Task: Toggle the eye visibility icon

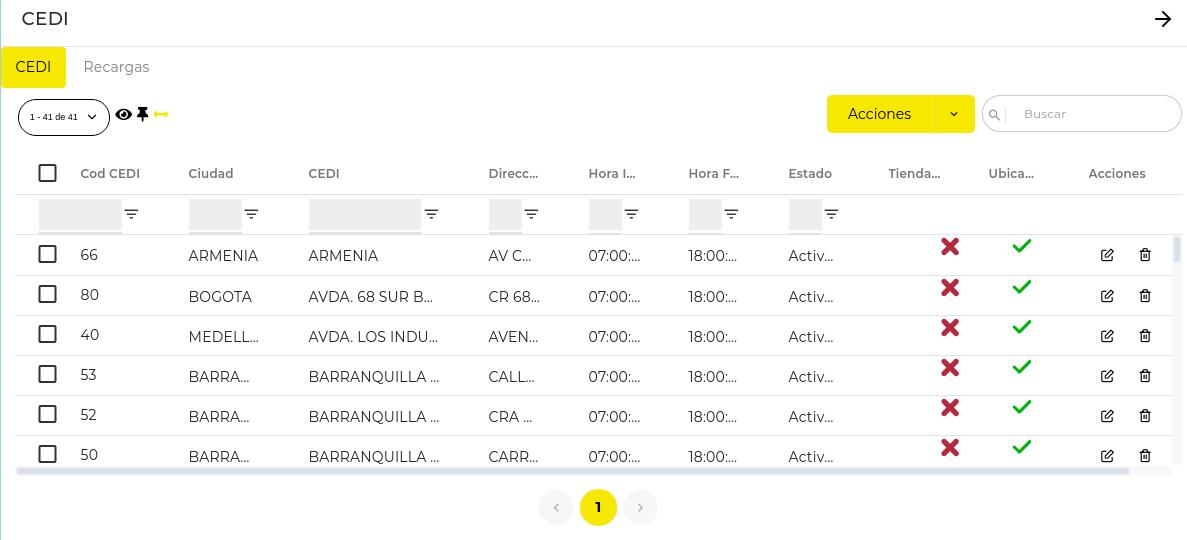Action: click(x=123, y=114)
